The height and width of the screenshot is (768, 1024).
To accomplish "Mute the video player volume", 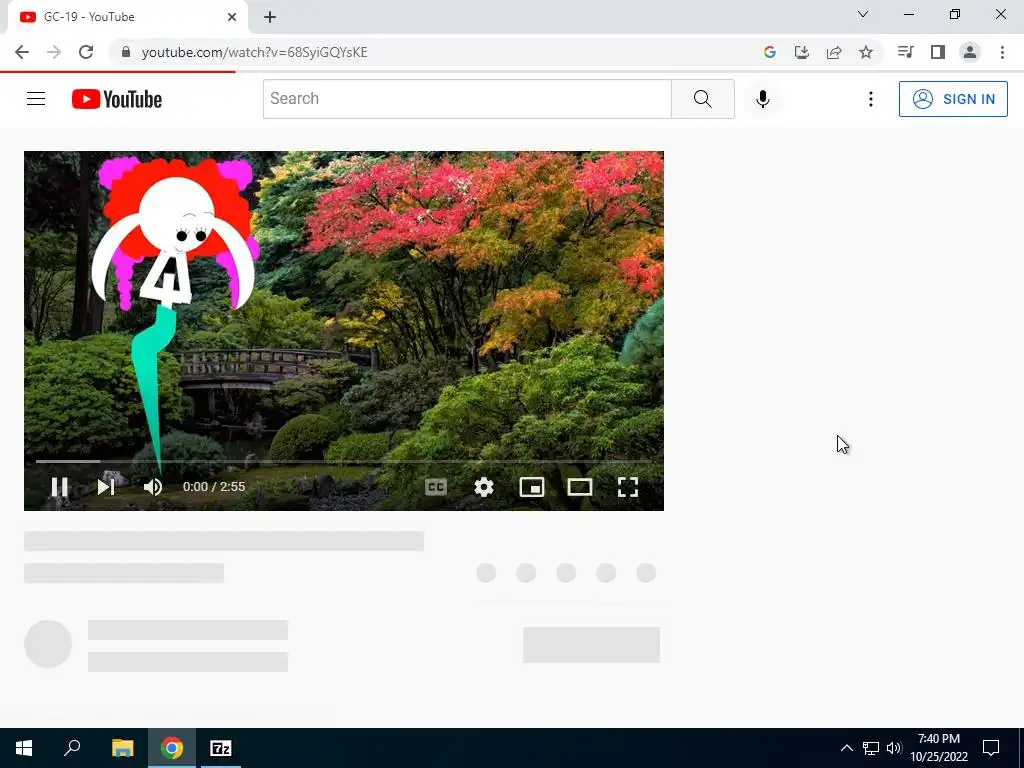I will coord(153,487).
